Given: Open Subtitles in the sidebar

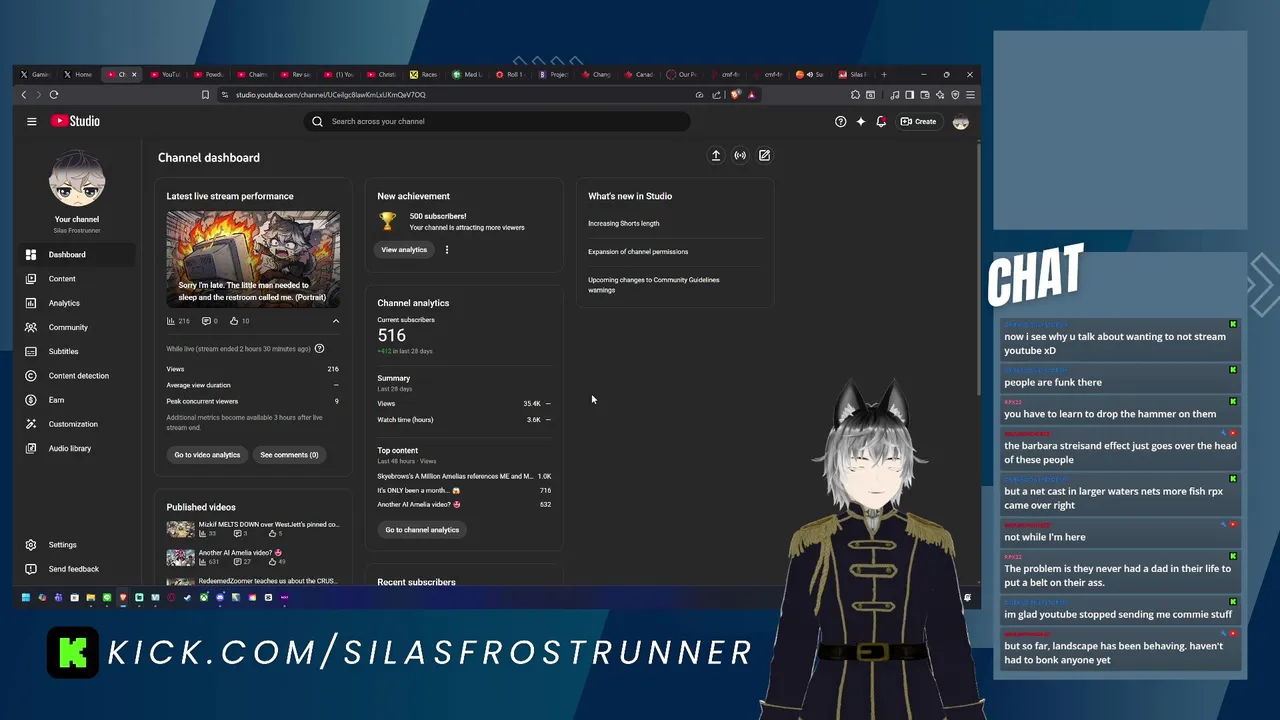Looking at the screenshot, I should point(75,351).
